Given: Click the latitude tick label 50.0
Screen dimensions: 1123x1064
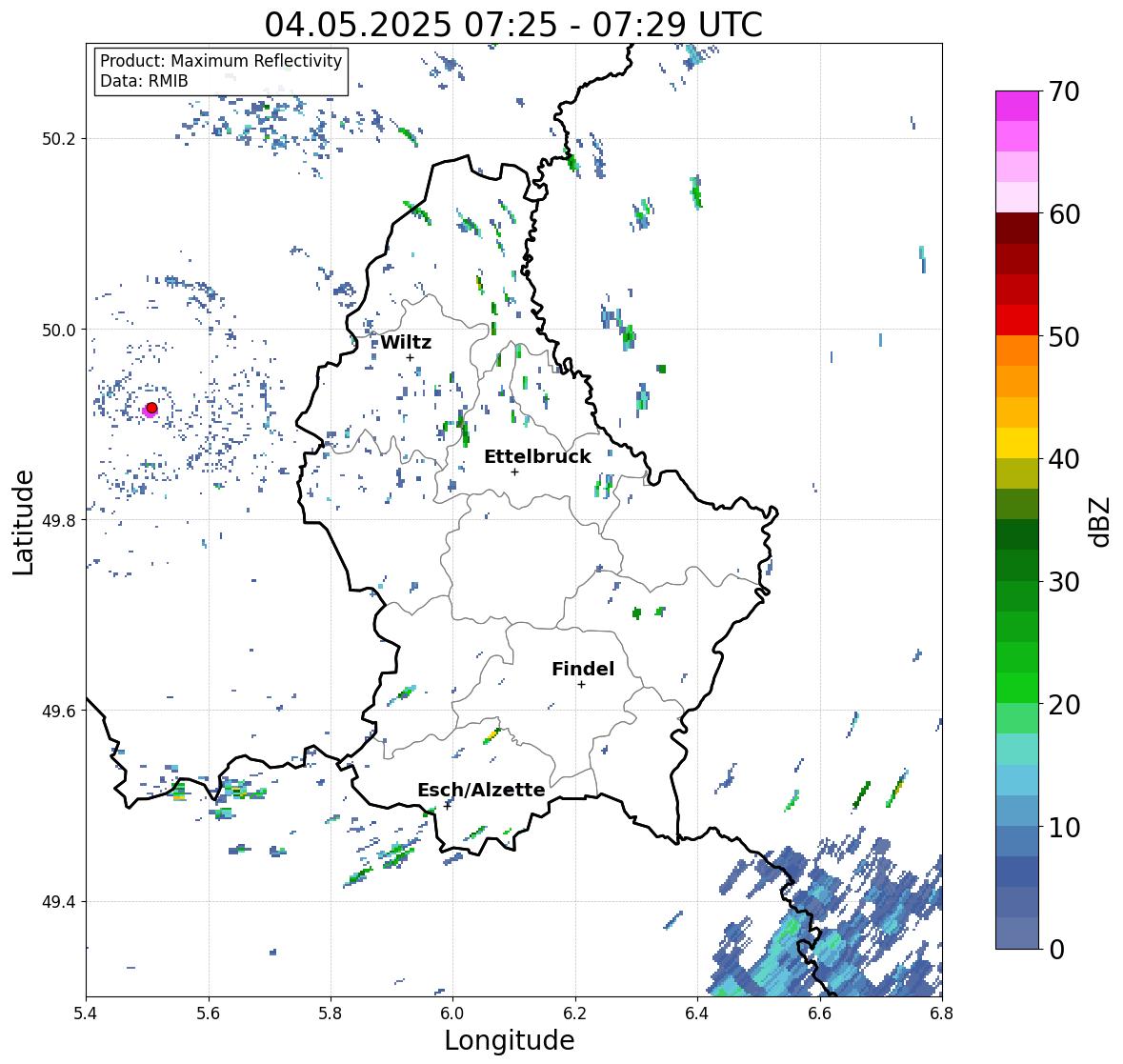Looking at the screenshot, I should 58,330.
